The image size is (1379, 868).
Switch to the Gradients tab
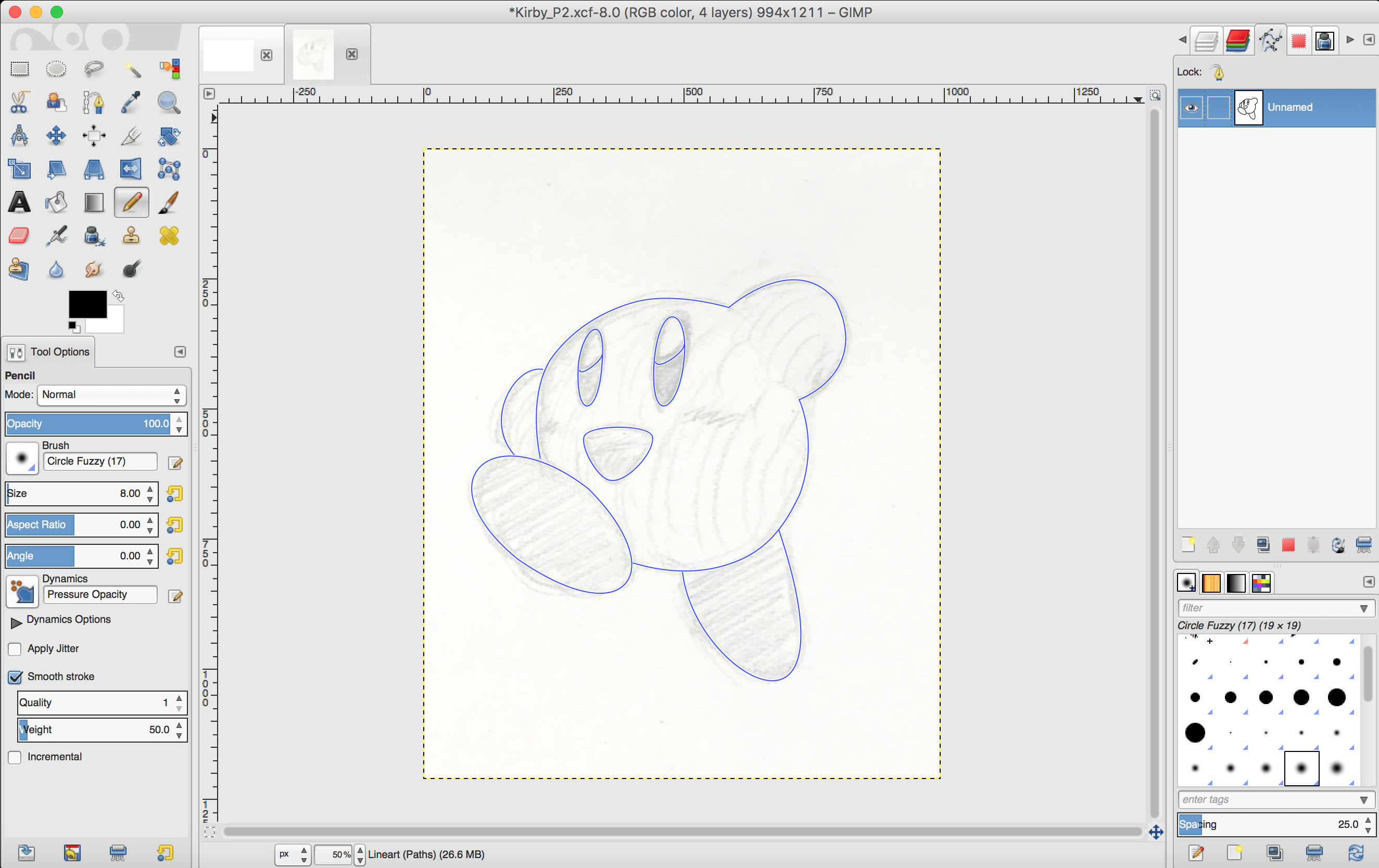[1236, 583]
